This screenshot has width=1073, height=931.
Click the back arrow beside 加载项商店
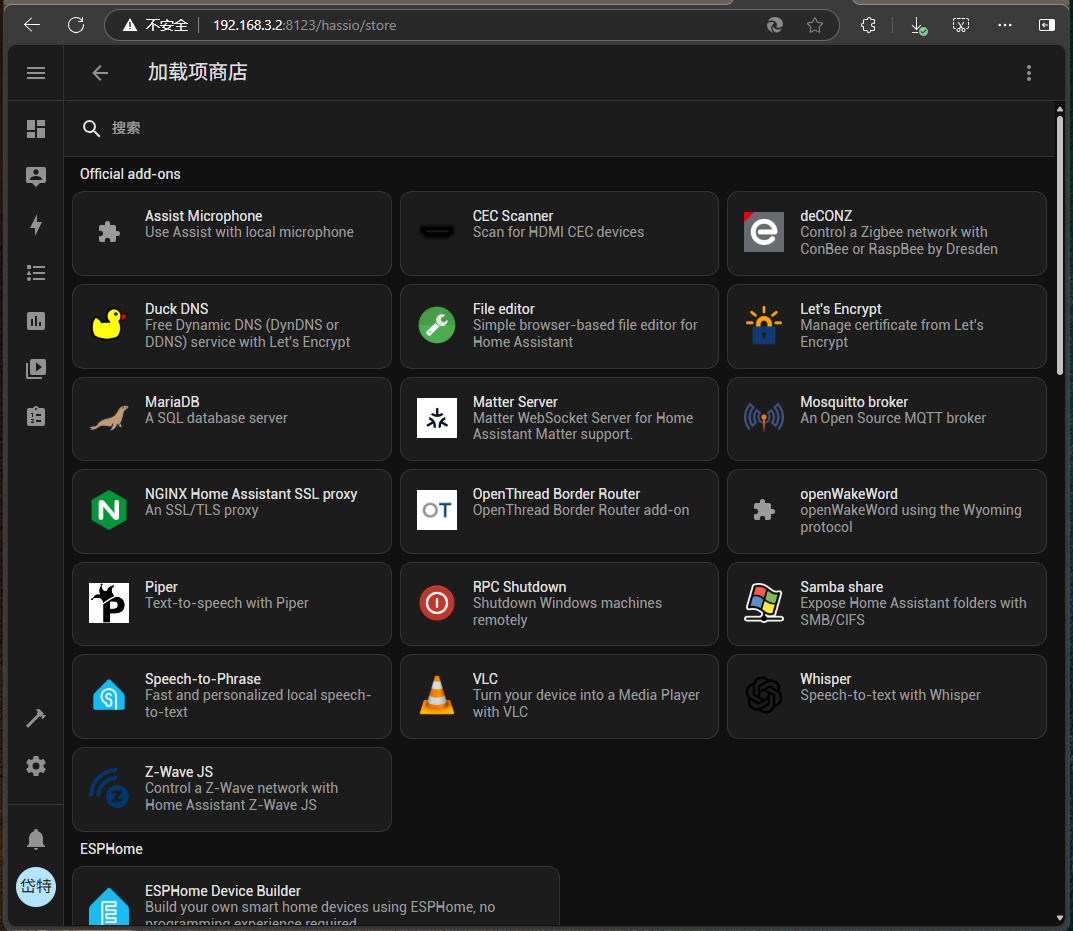tap(100, 73)
